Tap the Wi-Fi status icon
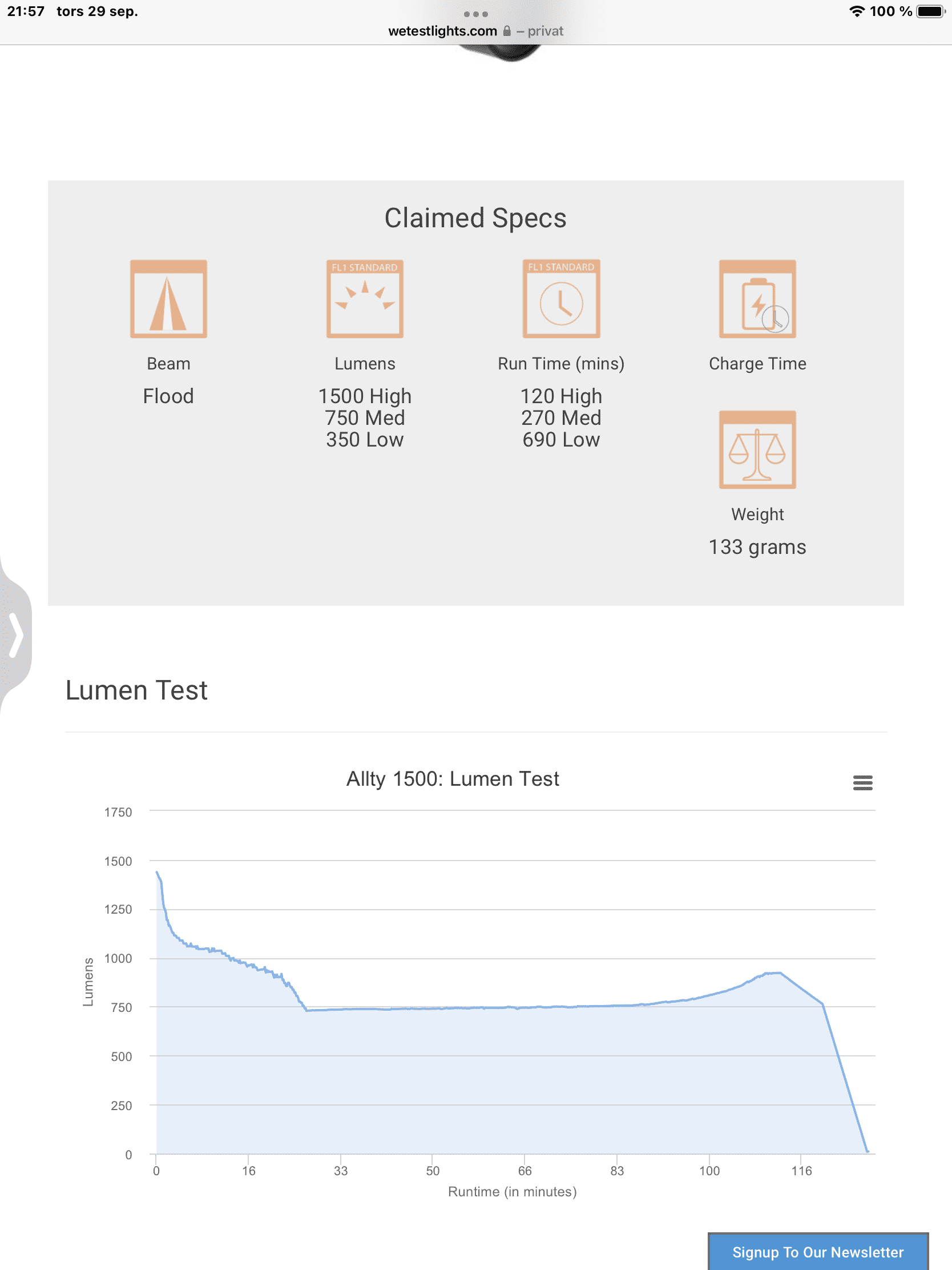This screenshot has width=952, height=1270. coord(857,11)
